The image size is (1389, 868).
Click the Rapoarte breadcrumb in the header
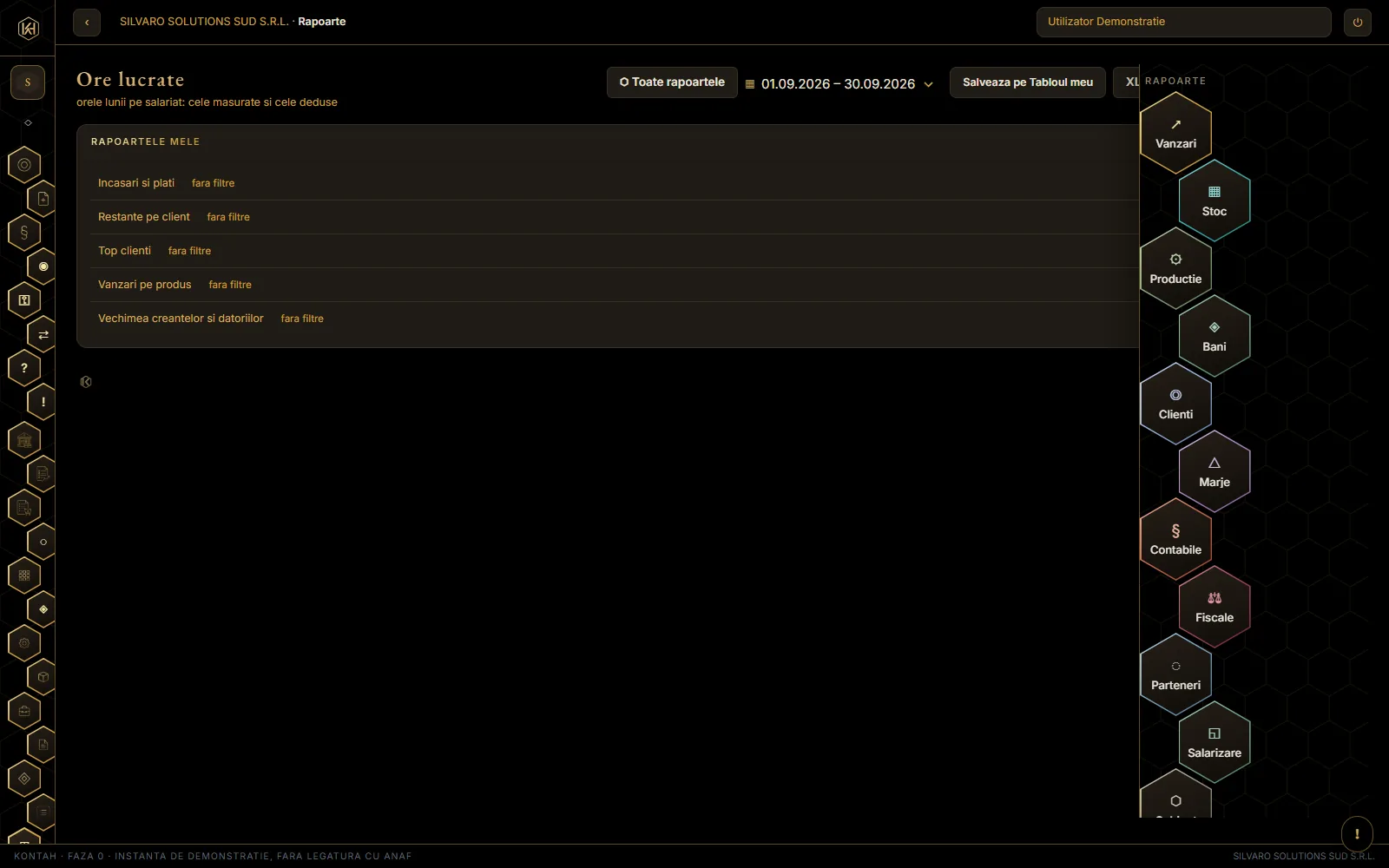322,22
